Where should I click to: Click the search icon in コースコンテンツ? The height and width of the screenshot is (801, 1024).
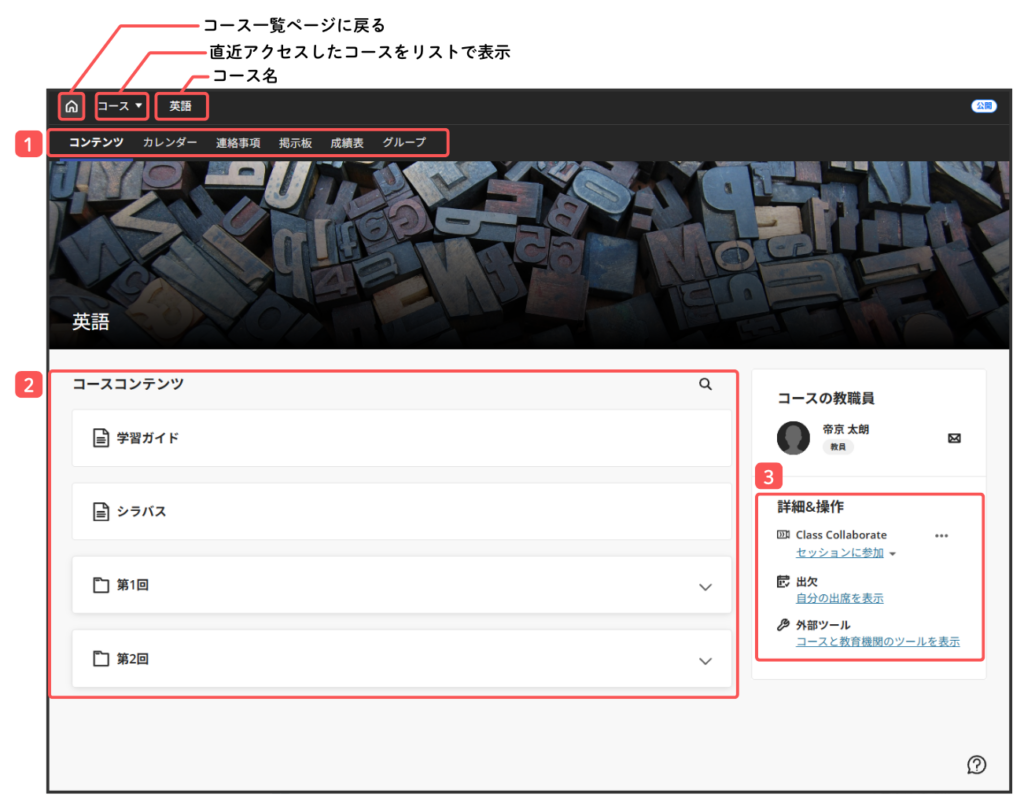705,384
